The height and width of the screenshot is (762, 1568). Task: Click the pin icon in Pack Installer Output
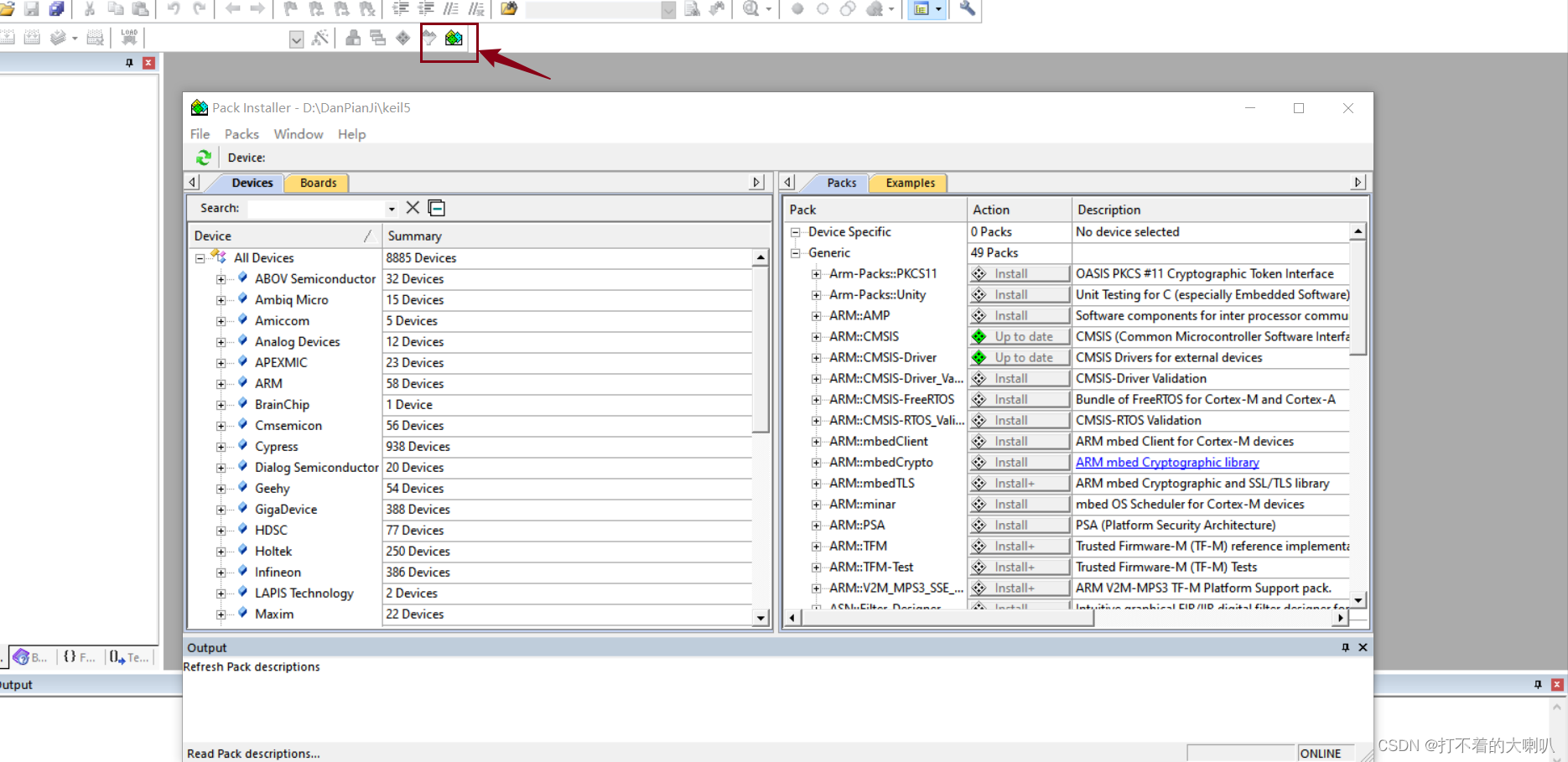(1345, 647)
